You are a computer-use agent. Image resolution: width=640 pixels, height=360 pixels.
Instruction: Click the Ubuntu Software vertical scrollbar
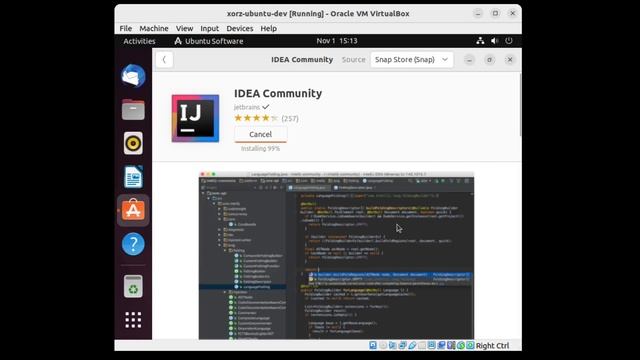[520, 105]
